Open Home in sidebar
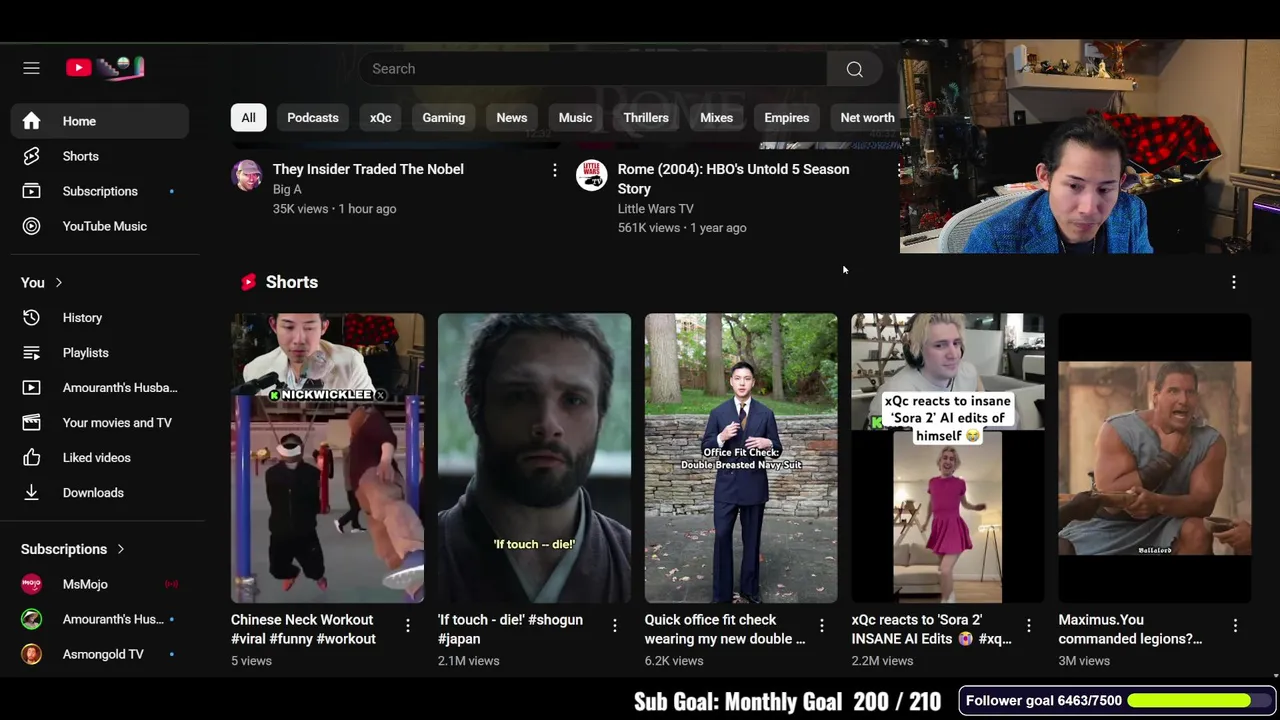The height and width of the screenshot is (720, 1280). click(x=100, y=121)
